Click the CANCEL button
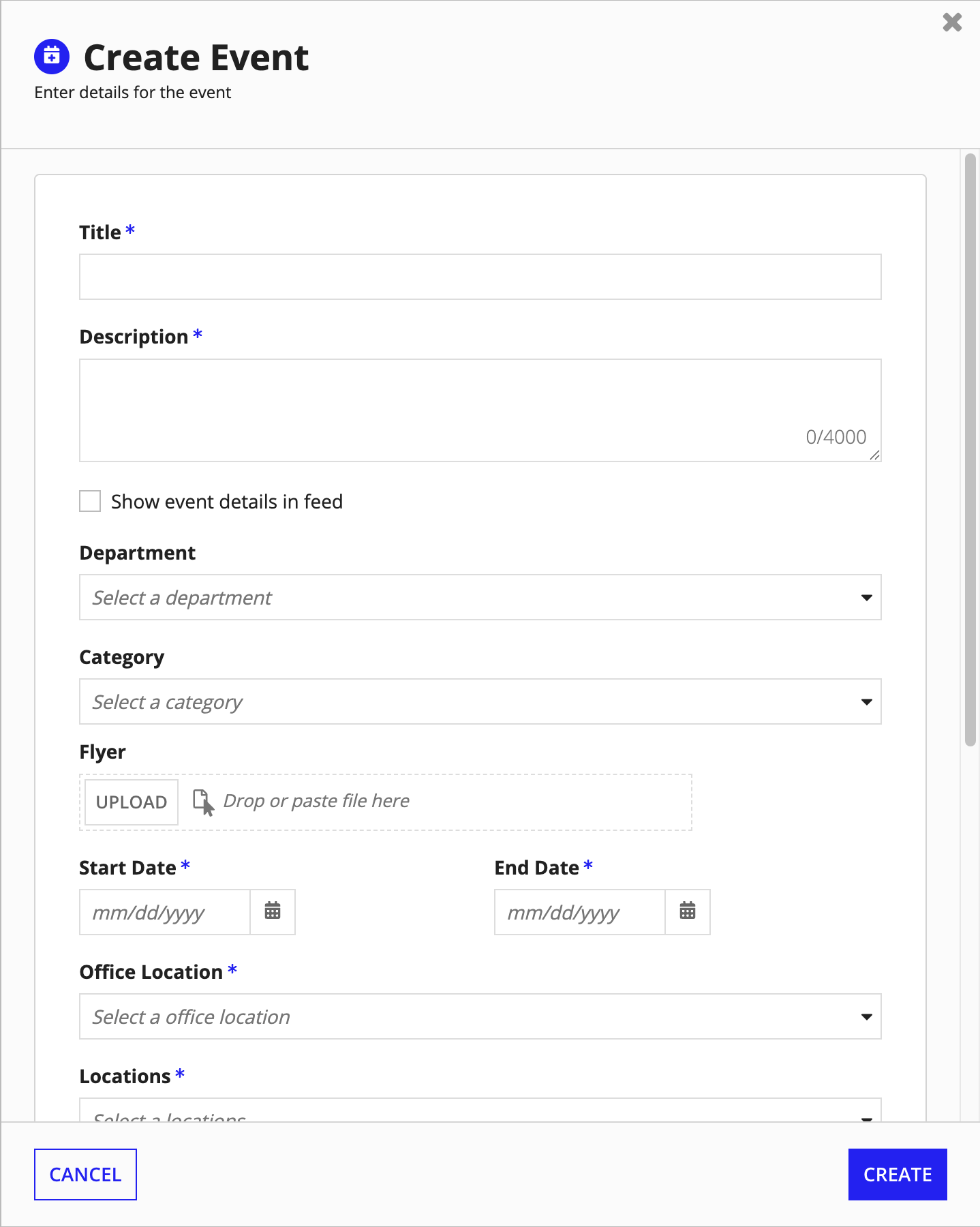The width and height of the screenshot is (980, 1227). coord(85,1175)
